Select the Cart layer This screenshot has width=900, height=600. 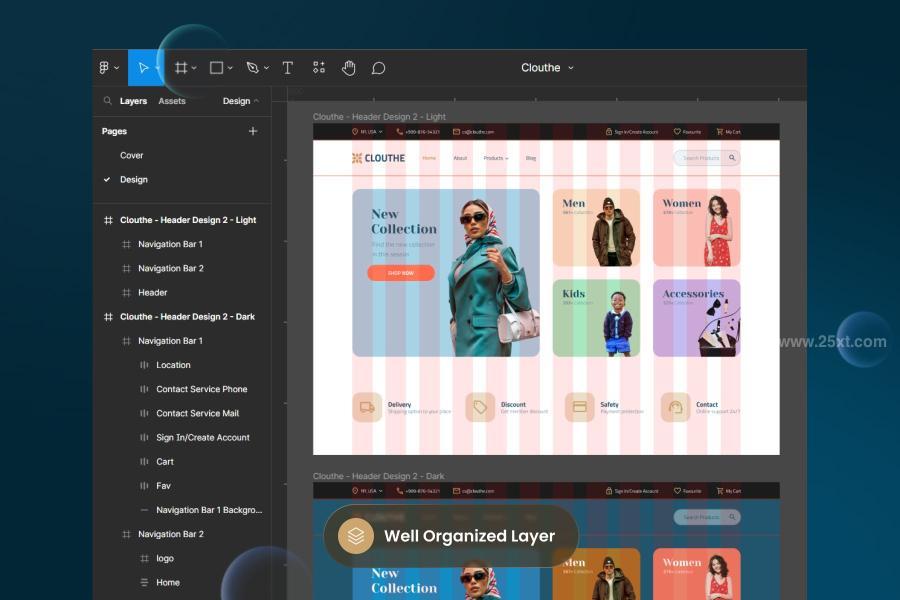(x=165, y=462)
